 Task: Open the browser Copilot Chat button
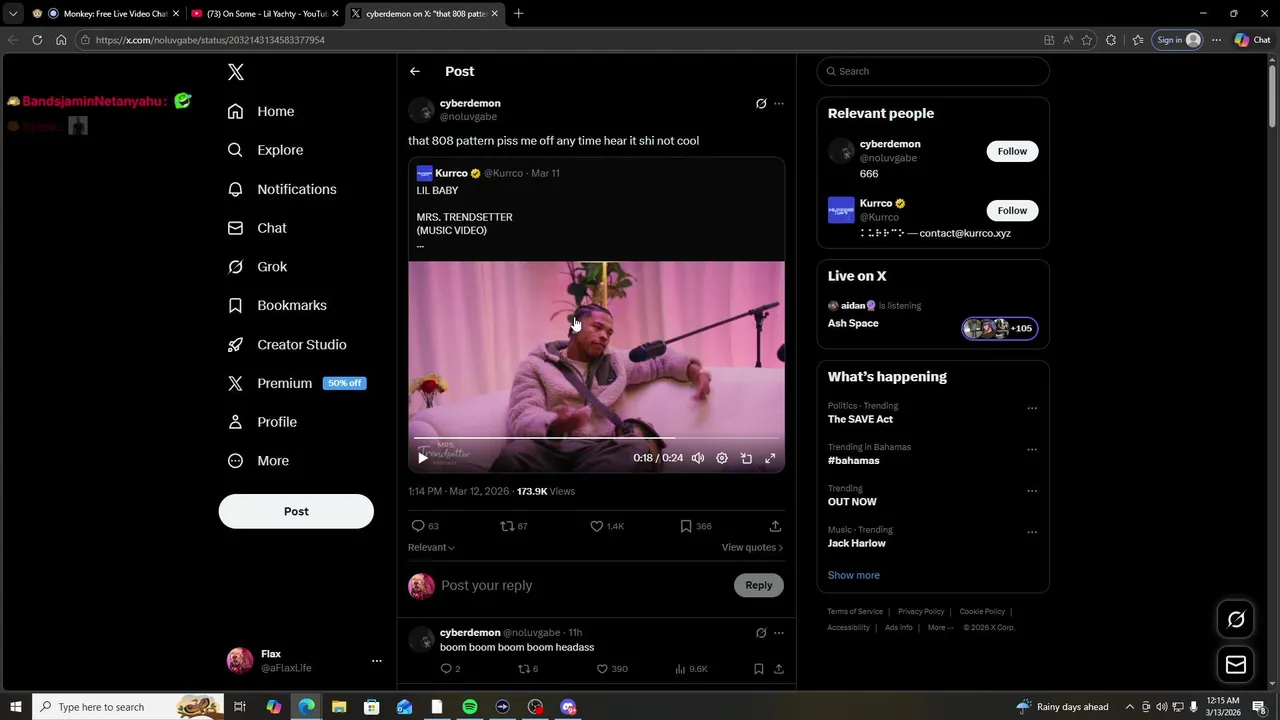(x=1252, y=40)
